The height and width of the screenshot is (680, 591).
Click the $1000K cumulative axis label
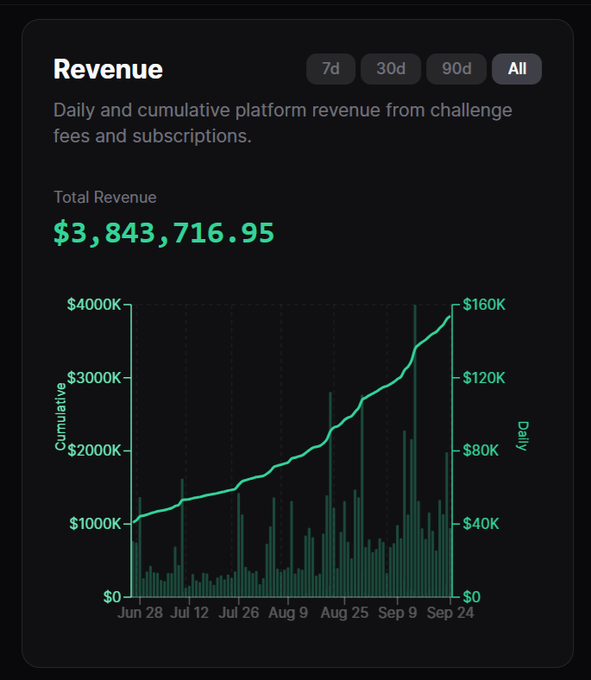[x=95, y=524]
